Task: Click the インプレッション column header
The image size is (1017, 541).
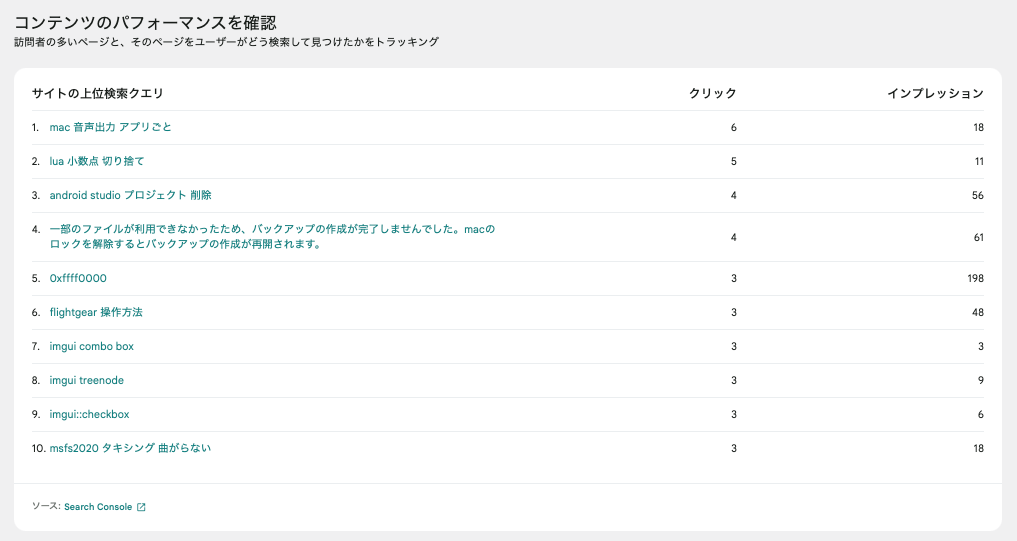Action: tap(935, 93)
